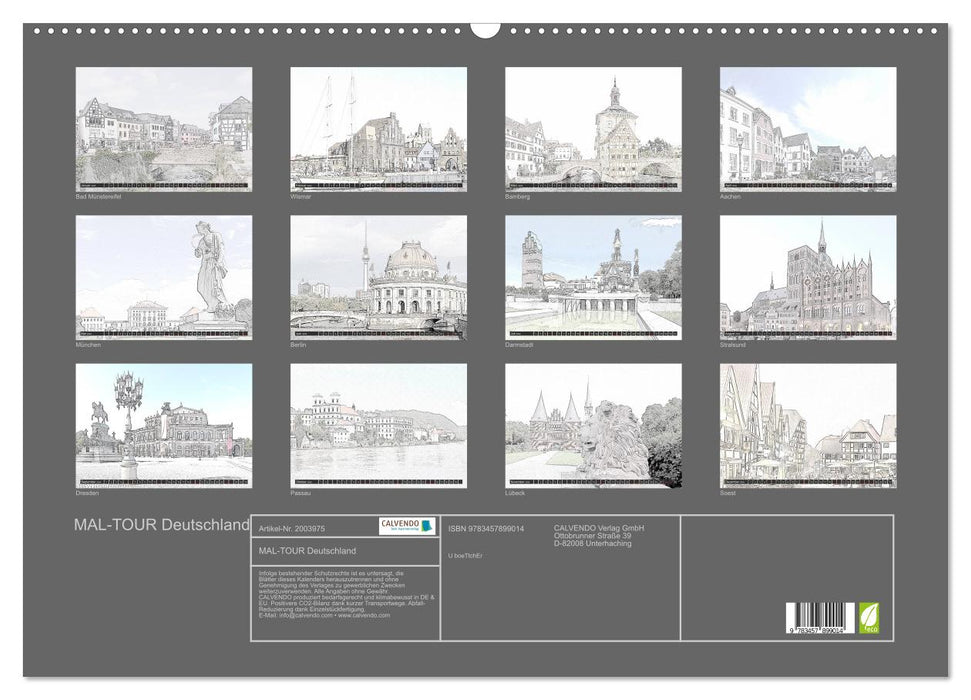The width and height of the screenshot is (971, 700).
Task: Click the calendar hanging notch at top
Action: coord(485,28)
